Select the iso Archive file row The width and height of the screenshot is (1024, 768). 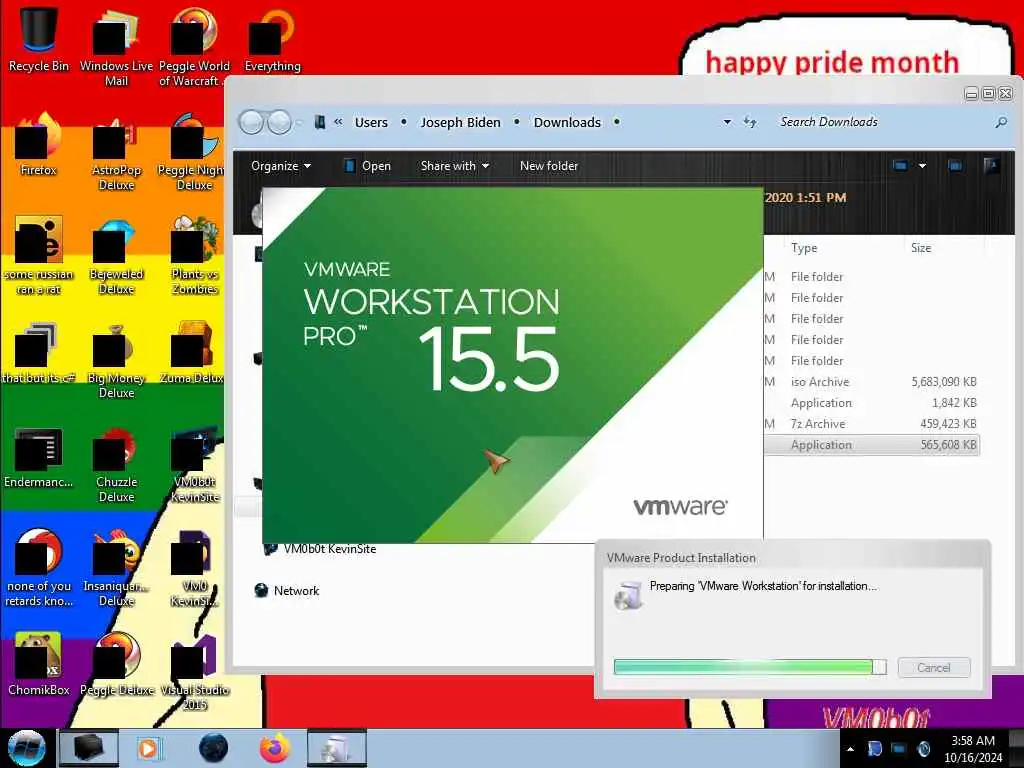(x=872, y=381)
